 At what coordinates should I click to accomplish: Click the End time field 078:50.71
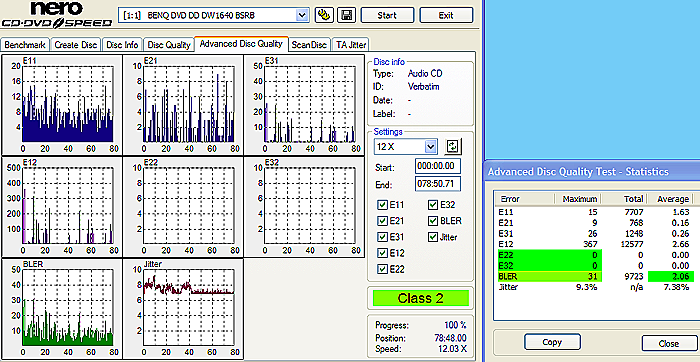[x=438, y=183]
